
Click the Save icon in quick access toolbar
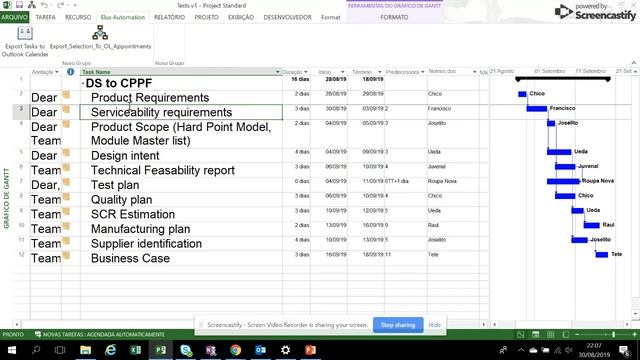point(19,5)
